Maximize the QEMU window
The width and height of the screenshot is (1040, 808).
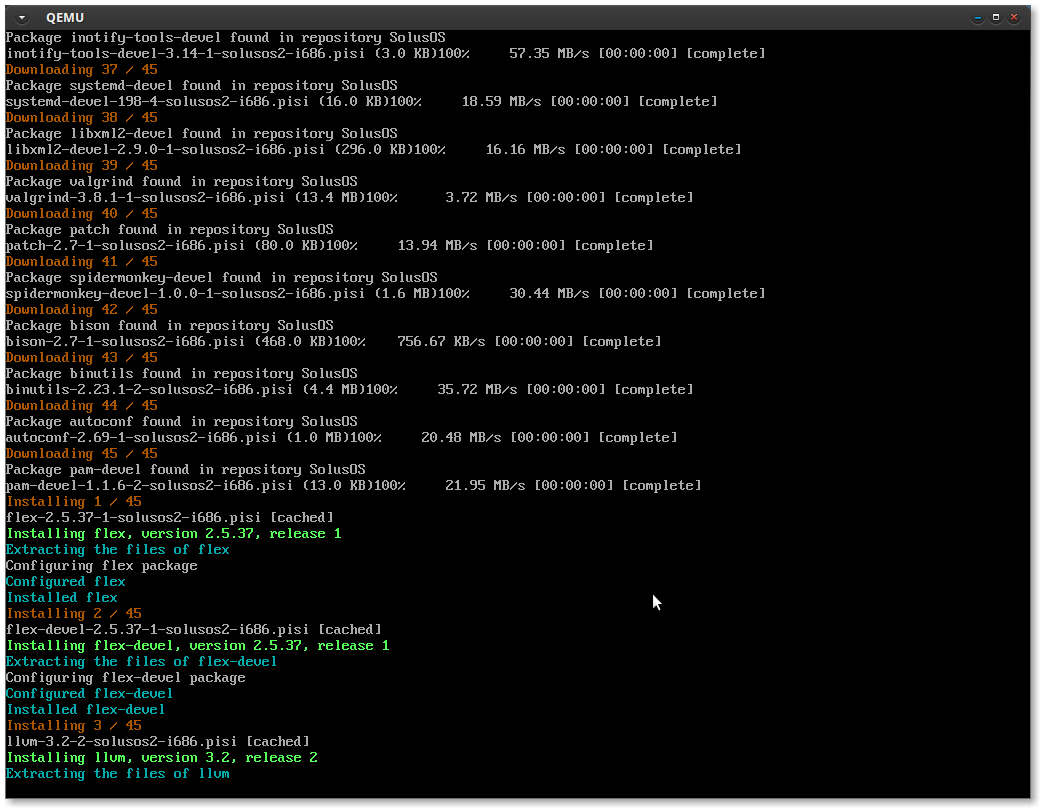(x=996, y=17)
